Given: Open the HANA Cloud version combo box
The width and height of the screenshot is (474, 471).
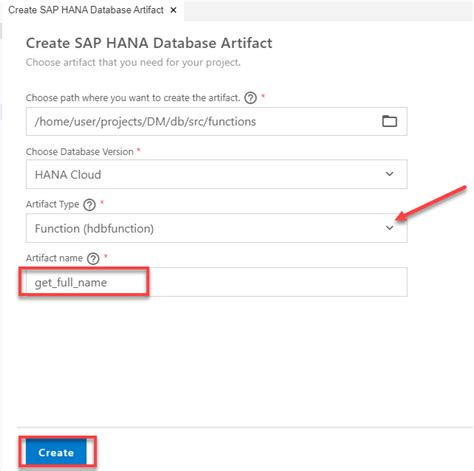Looking at the screenshot, I should (x=216, y=174).
